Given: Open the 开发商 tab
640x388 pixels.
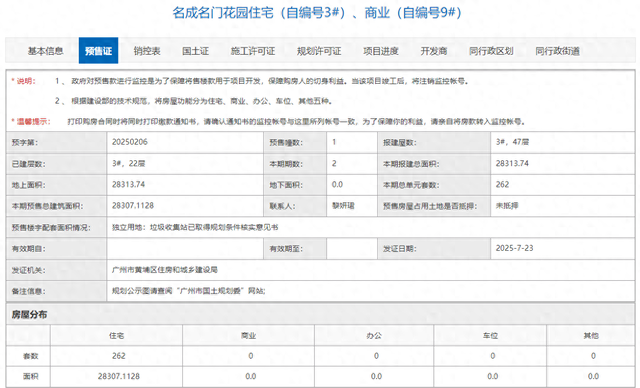Looking at the screenshot, I should point(434,51).
